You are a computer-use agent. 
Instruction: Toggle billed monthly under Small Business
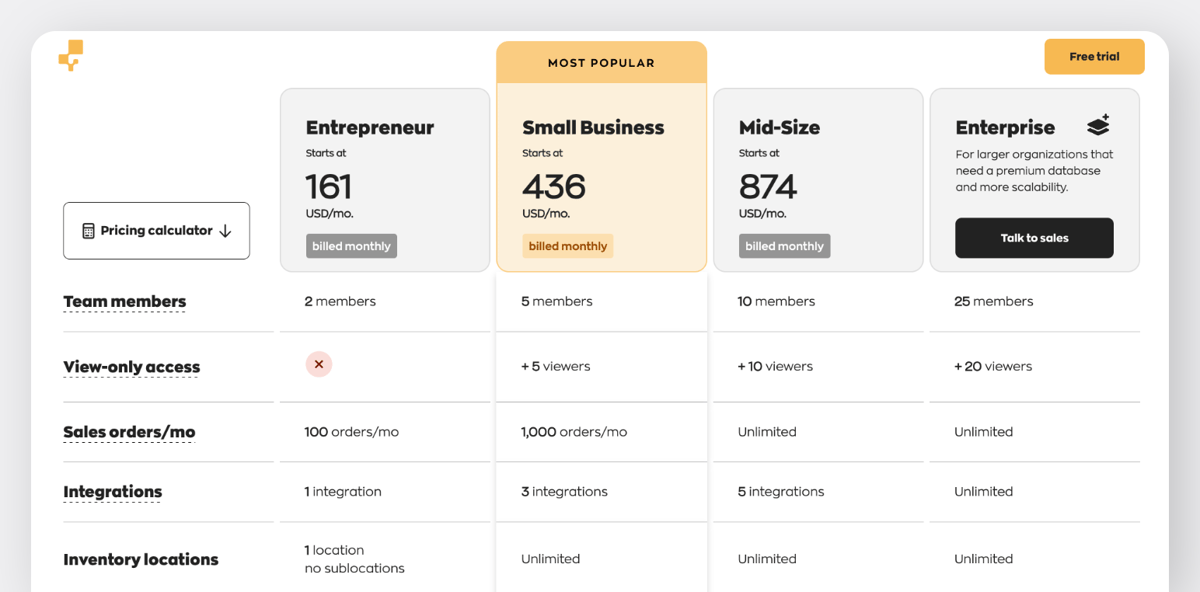tap(567, 245)
